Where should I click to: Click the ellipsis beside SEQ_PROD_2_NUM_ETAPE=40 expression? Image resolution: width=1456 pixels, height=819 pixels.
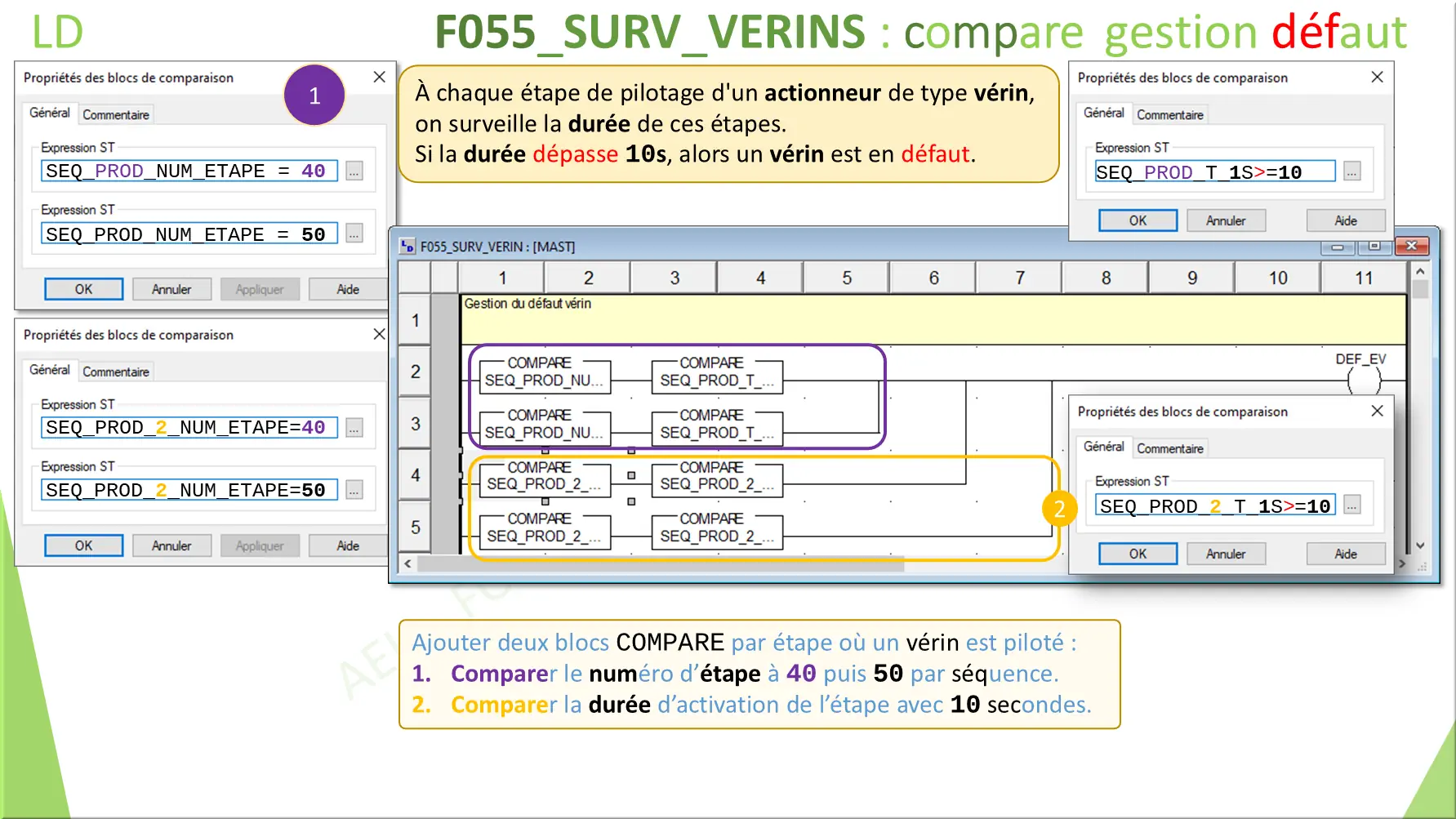(x=354, y=427)
